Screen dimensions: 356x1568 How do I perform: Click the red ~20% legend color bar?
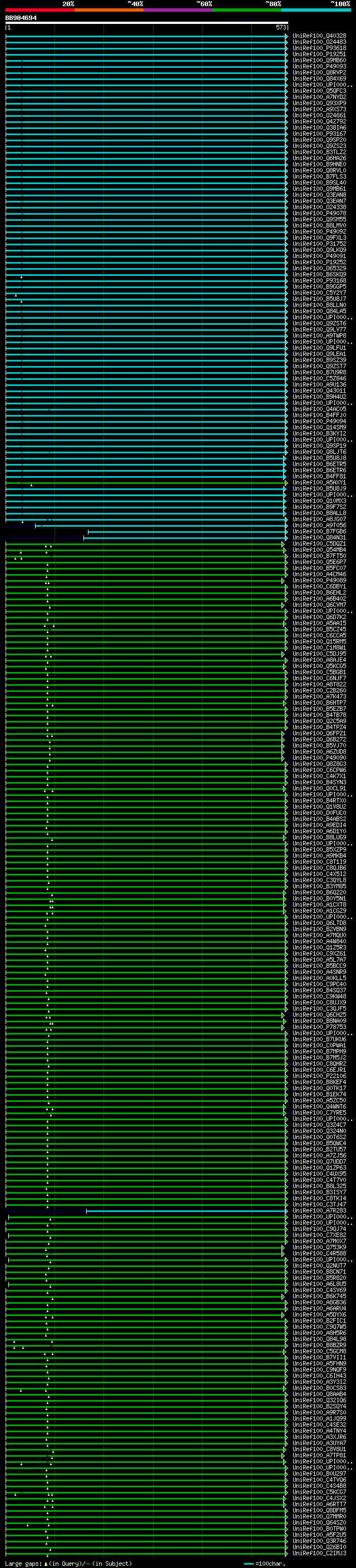click(x=39, y=10)
